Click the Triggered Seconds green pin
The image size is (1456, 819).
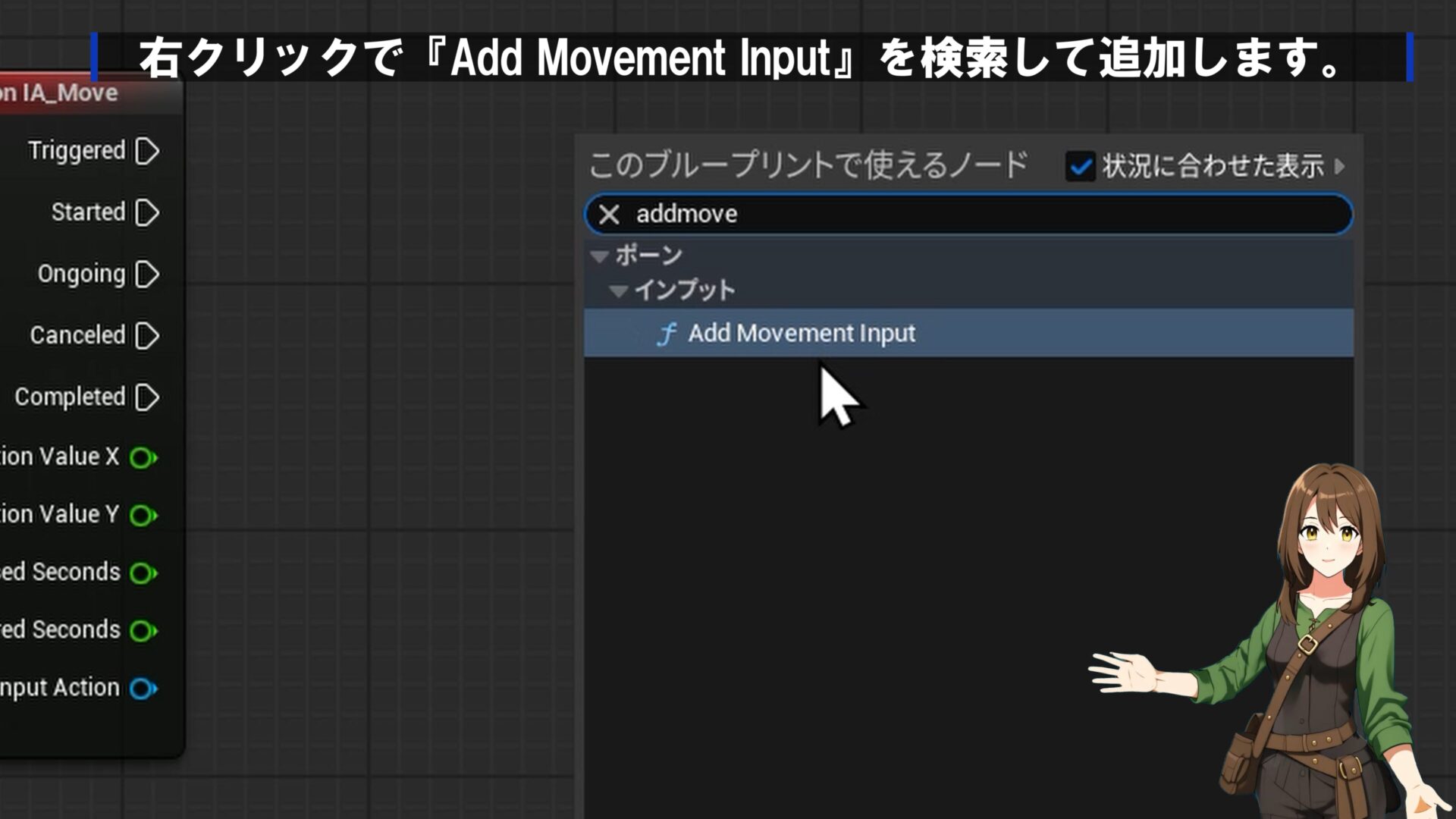(142, 630)
